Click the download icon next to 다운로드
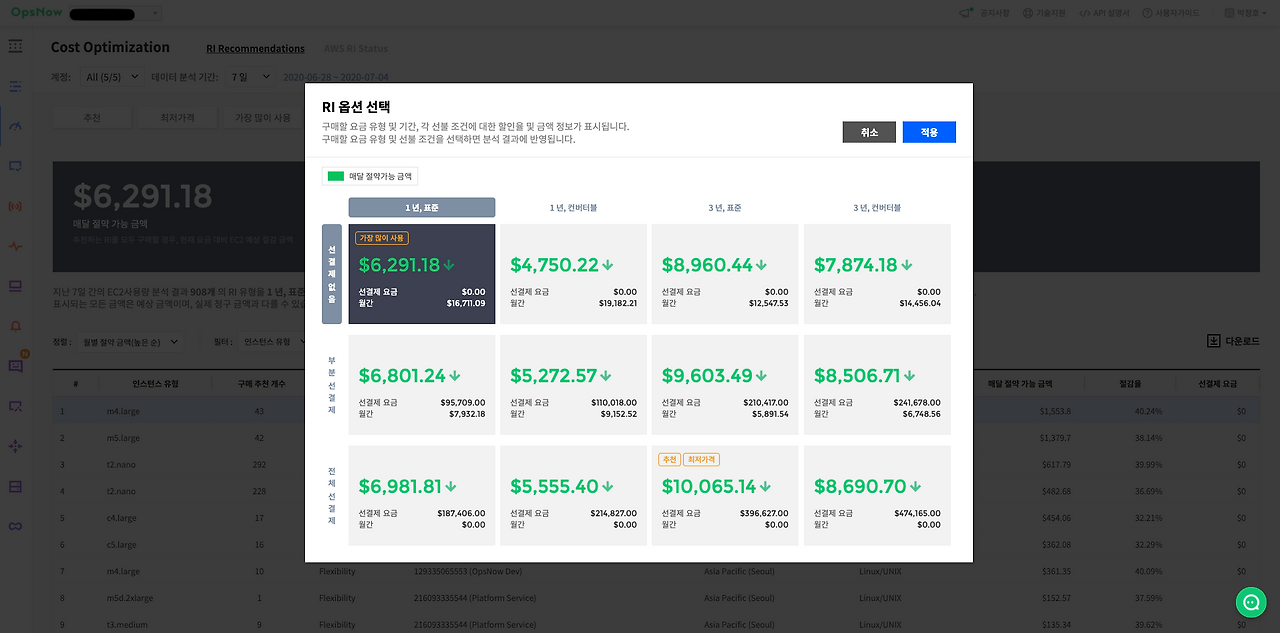1280x633 pixels. pyautogui.click(x=1214, y=341)
